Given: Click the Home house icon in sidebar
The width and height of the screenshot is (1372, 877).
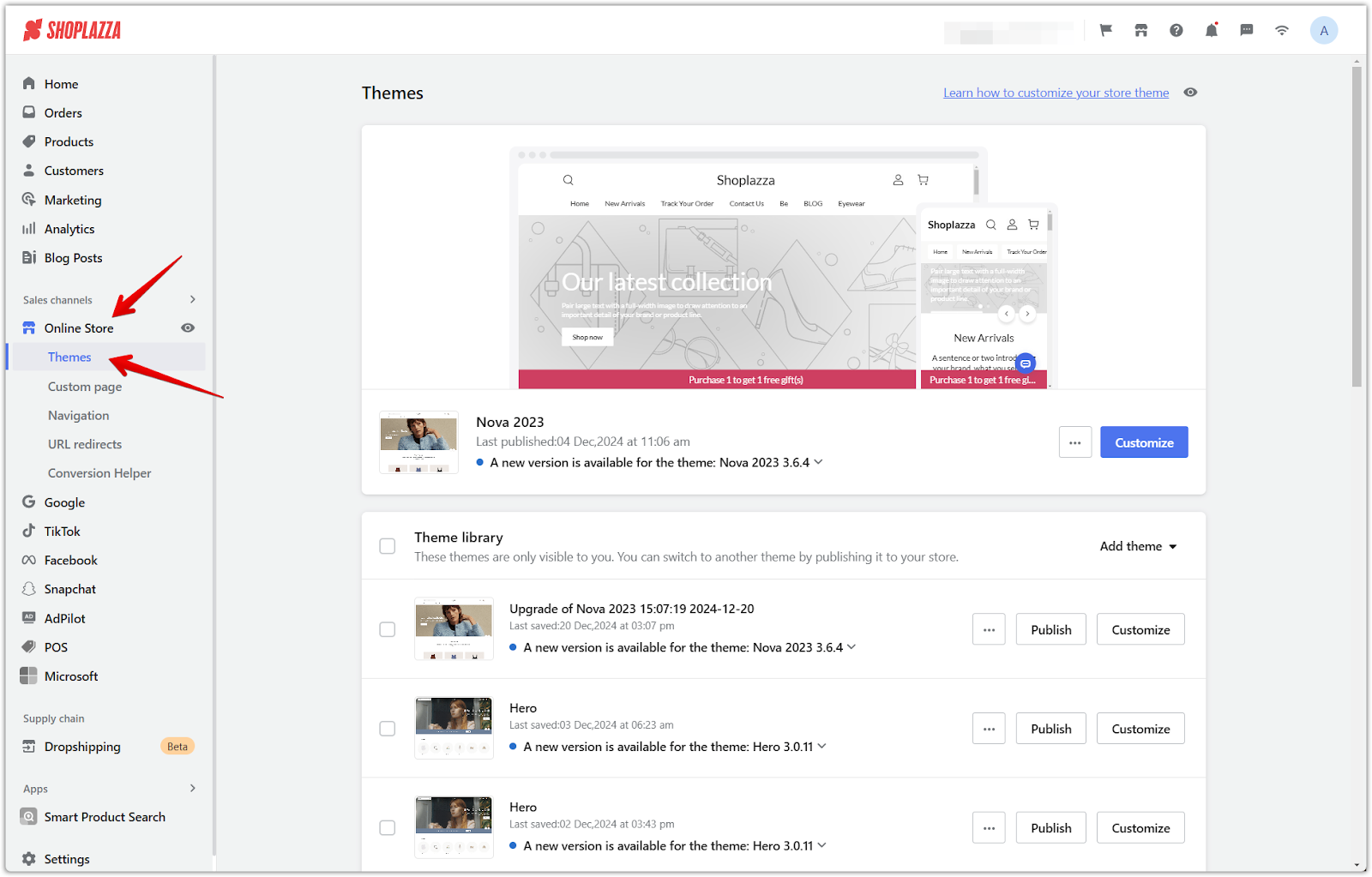Looking at the screenshot, I should (29, 83).
